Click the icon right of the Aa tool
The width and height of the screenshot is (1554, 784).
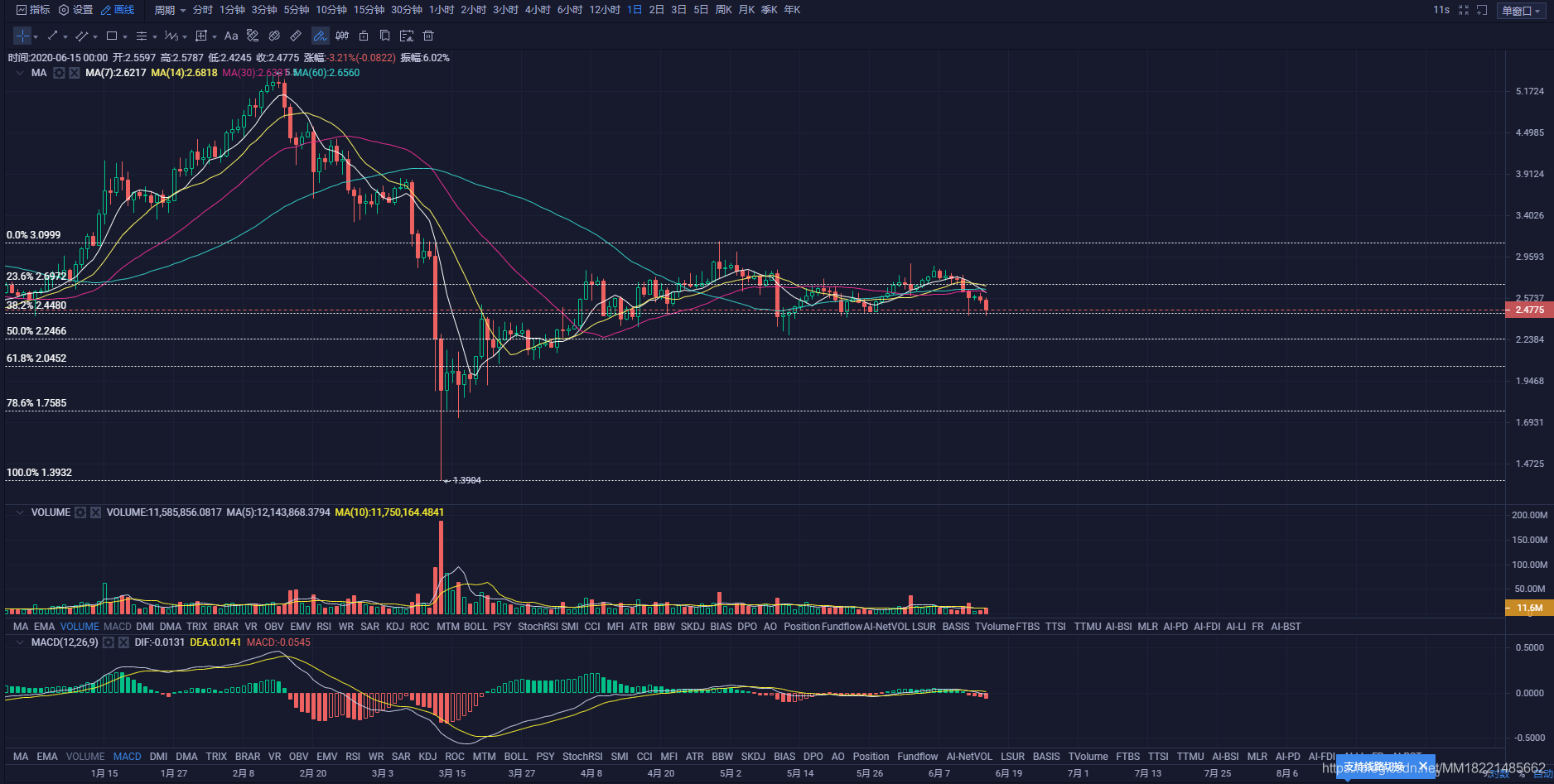pos(253,36)
